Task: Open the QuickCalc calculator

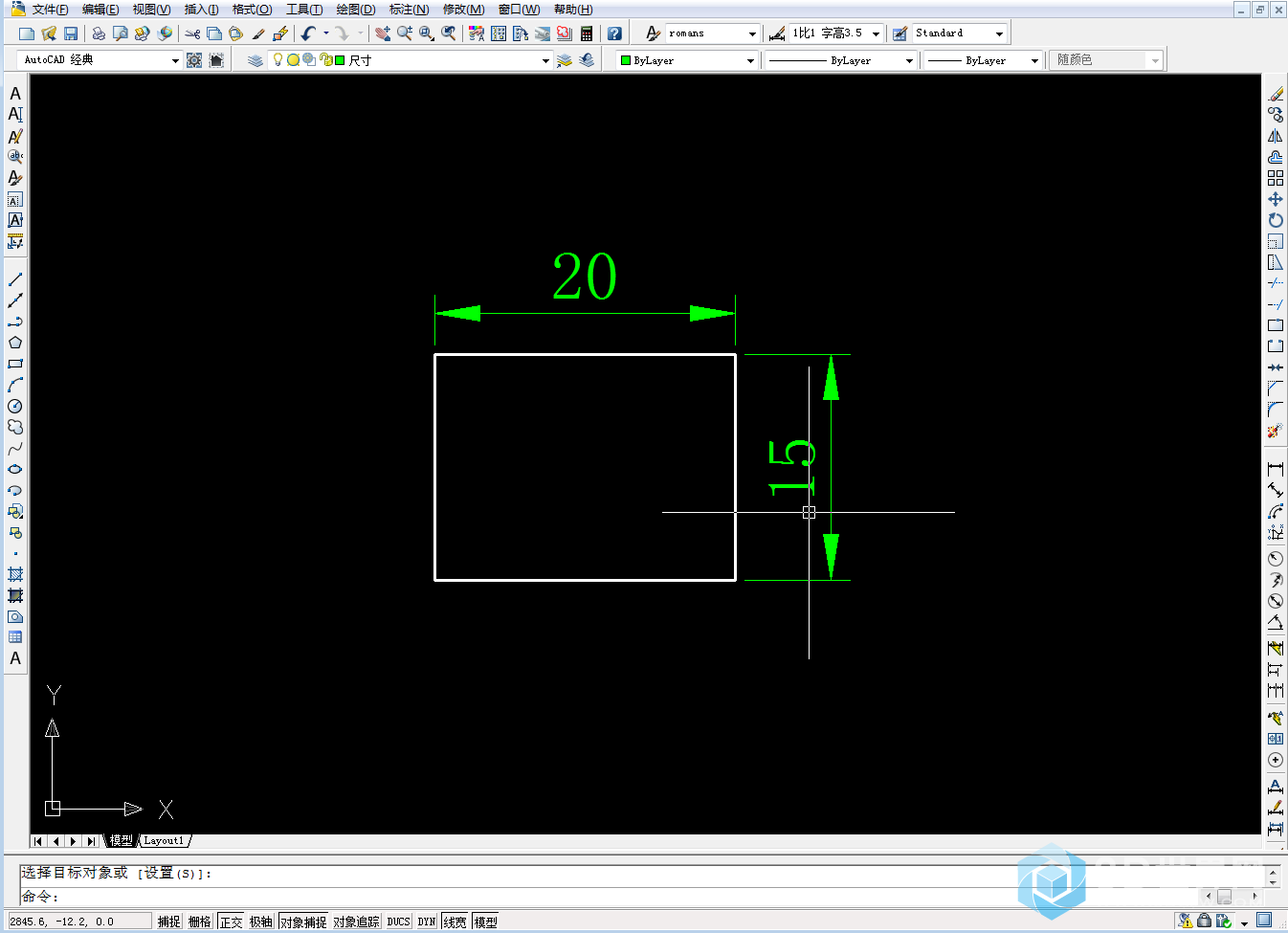Action: coord(587,33)
